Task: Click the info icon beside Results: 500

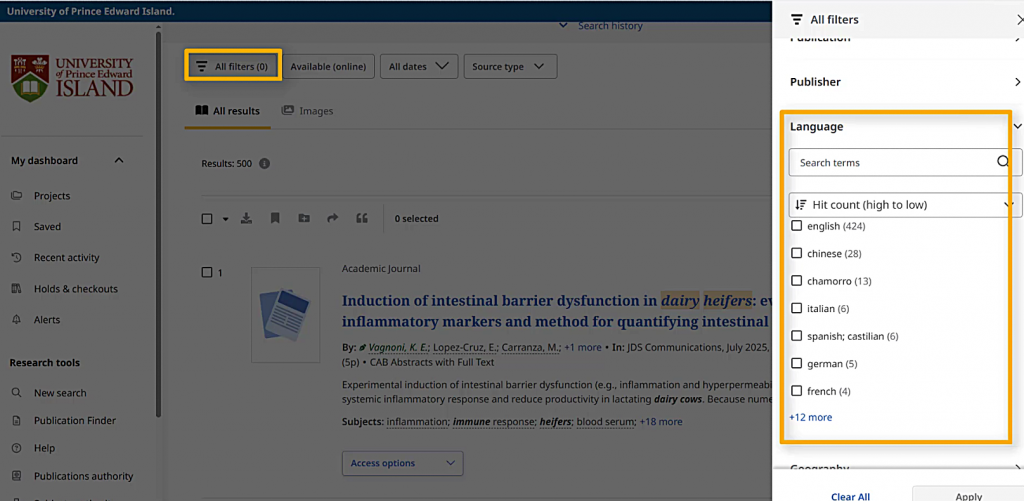Action: click(264, 164)
